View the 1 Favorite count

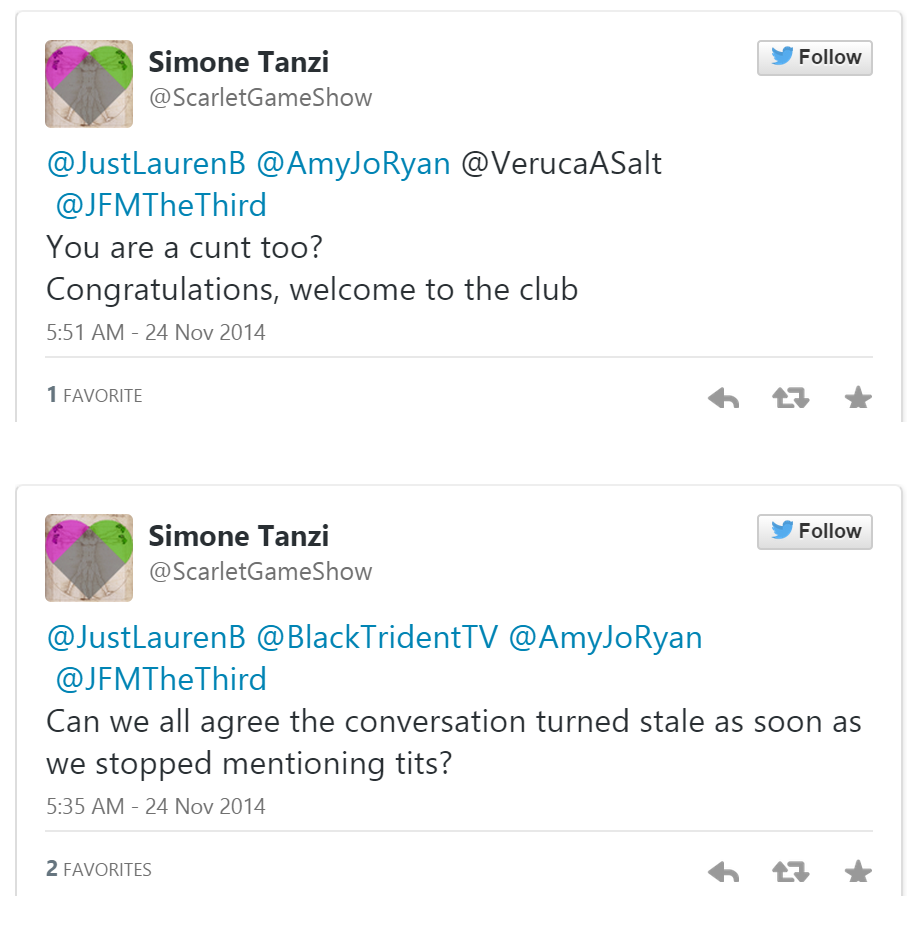pyautogui.click(x=95, y=396)
